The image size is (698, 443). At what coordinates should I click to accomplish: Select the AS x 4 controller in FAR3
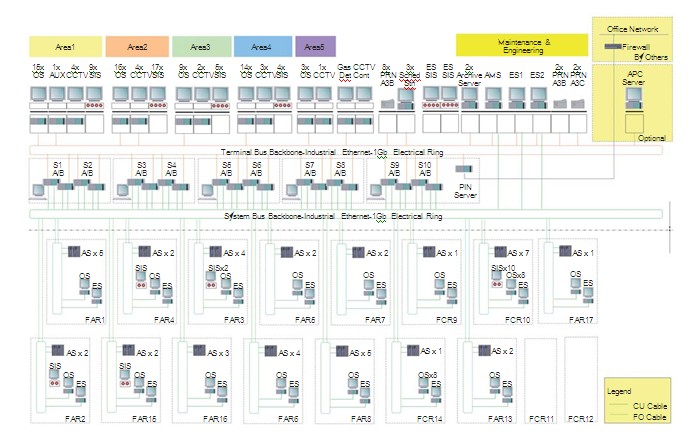214,252
